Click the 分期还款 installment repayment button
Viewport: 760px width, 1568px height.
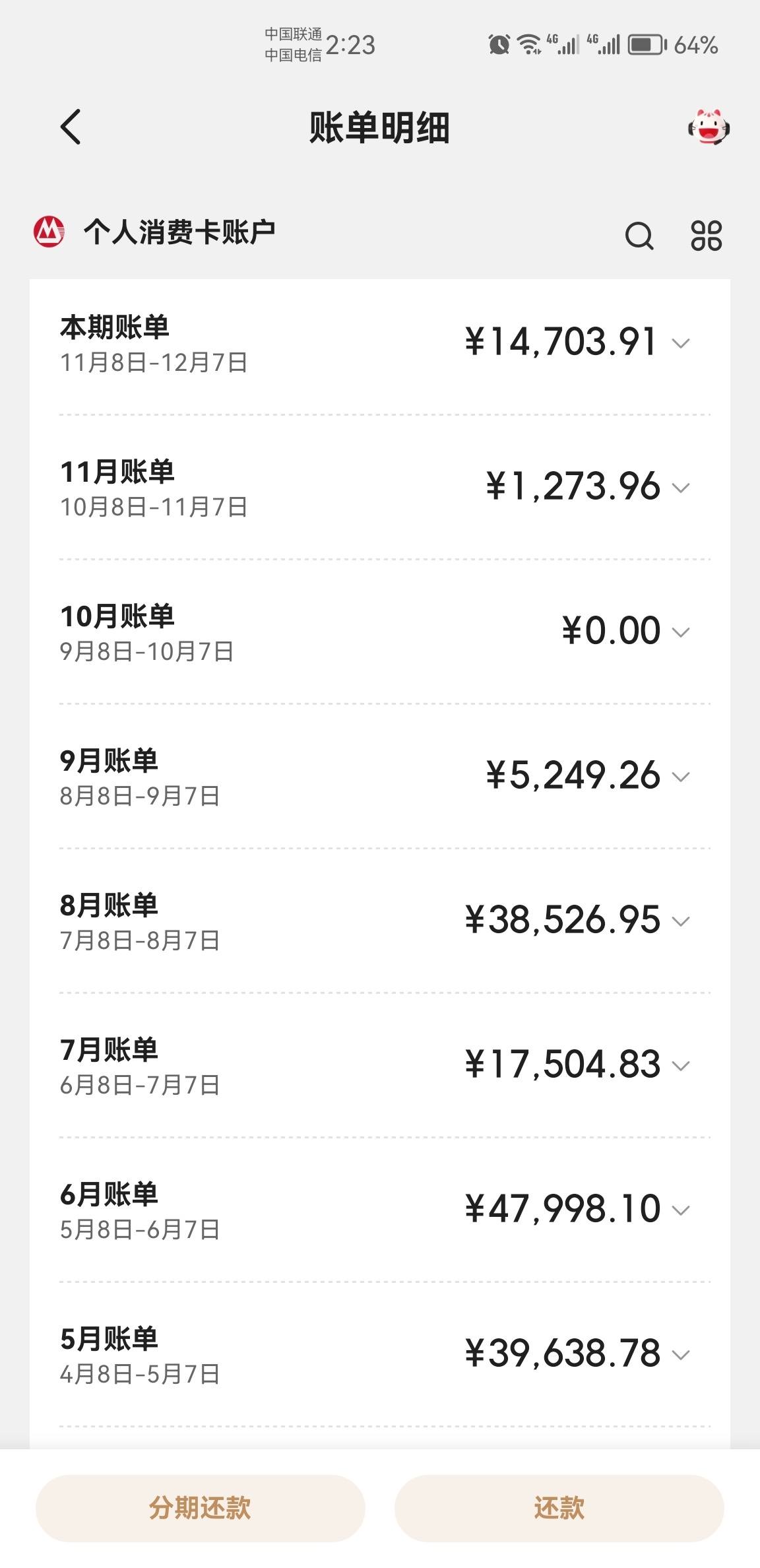(x=200, y=1509)
